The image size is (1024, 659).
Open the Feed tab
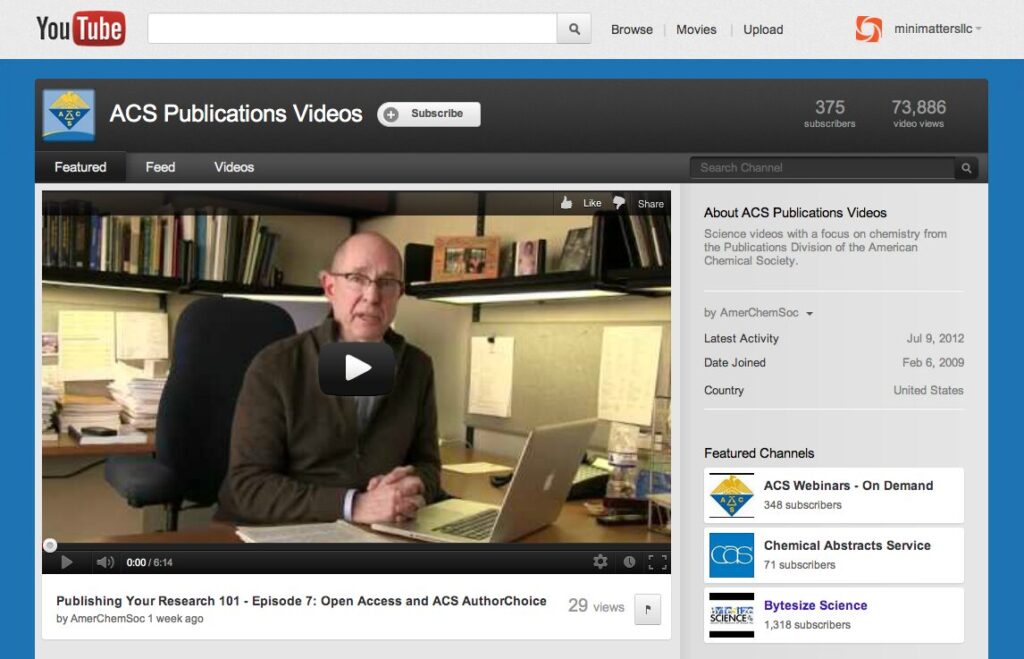click(160, 167)
